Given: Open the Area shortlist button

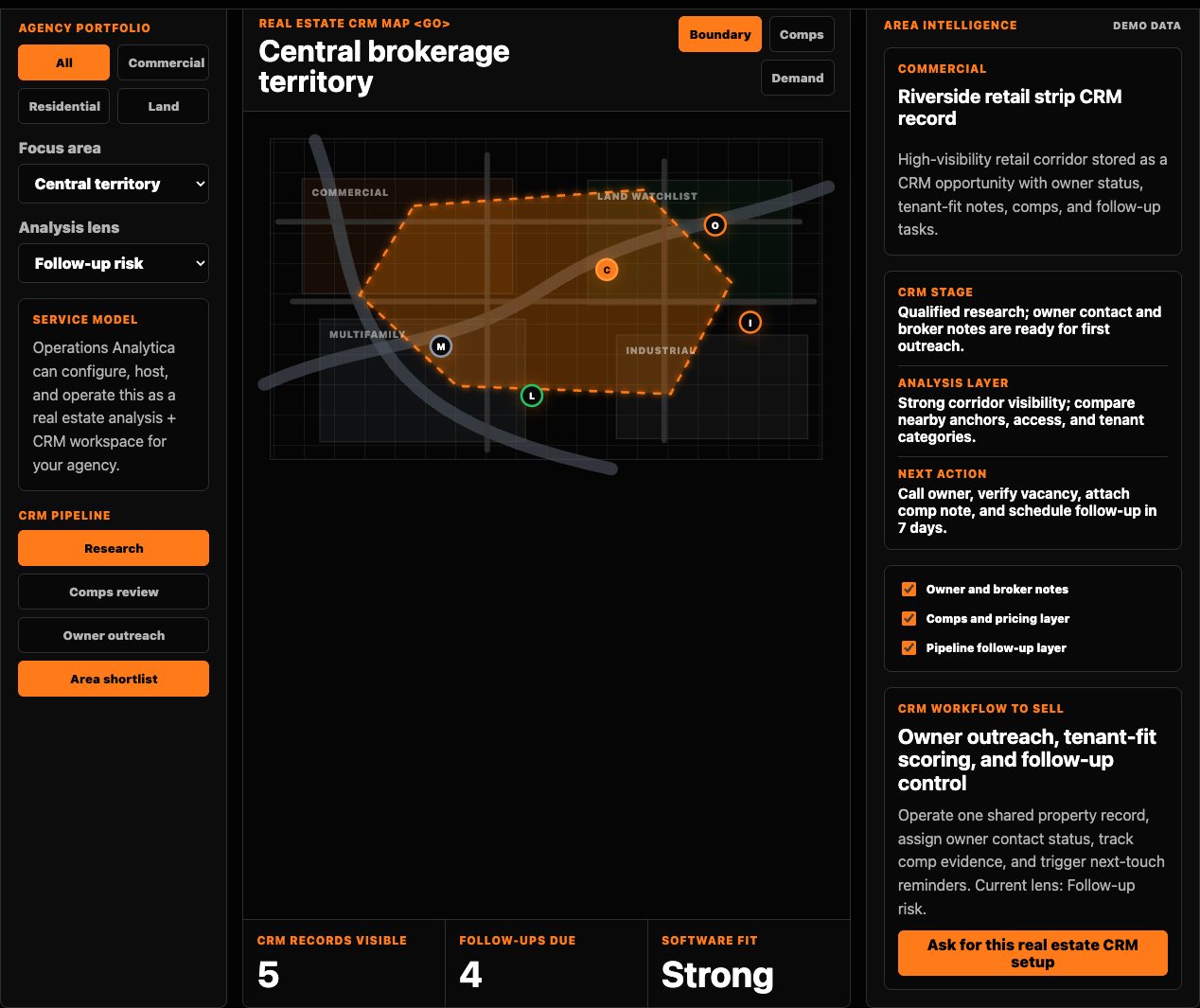Looking at the screenshot, I should click(114, 679).
